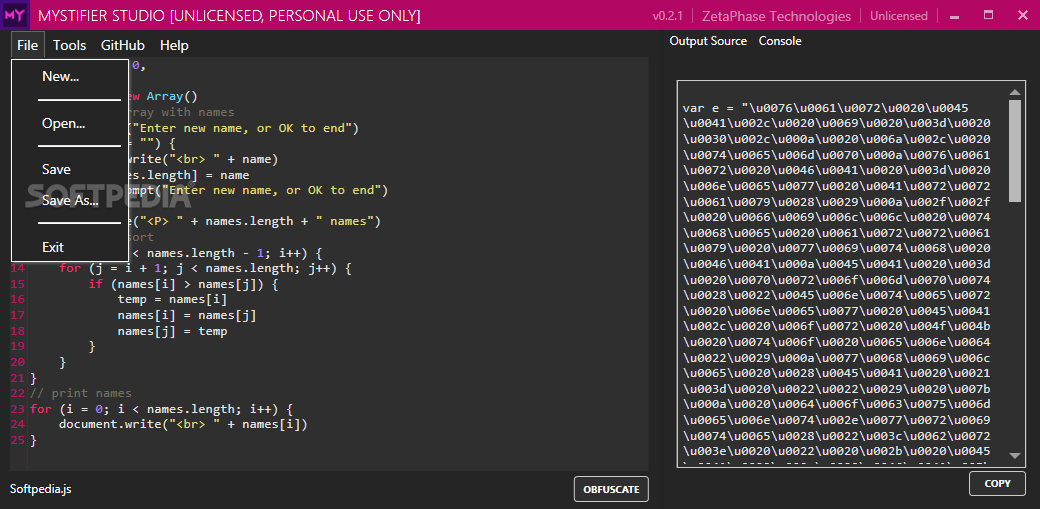This screenshot has height=509, width=1040.
Task: Select Save As... in the File menu
Action: pyautogui.click(x=70, y=200)
